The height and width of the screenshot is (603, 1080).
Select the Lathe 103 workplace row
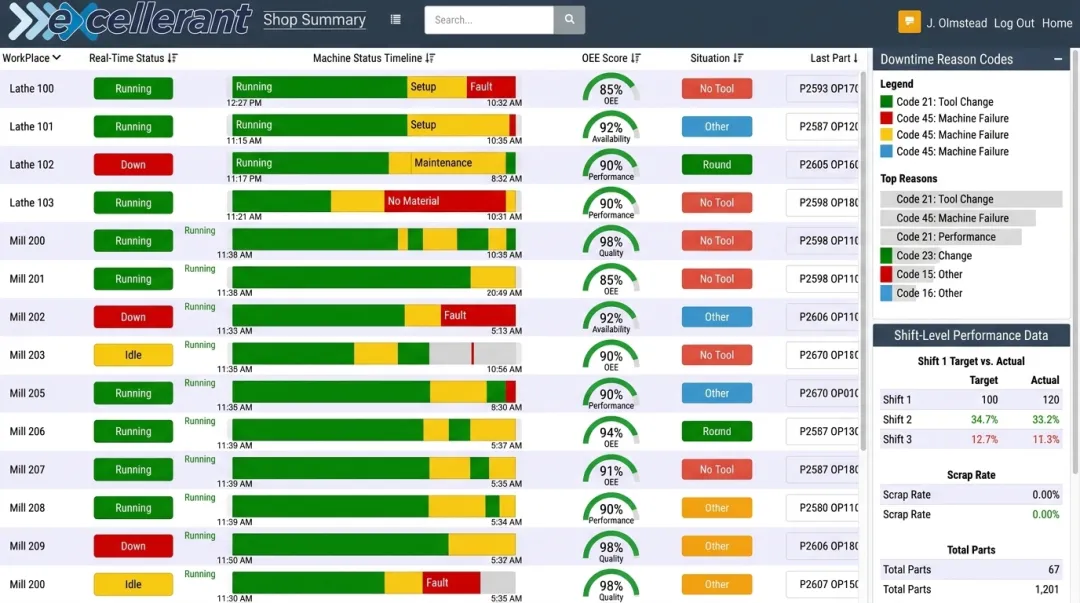click(x=430, y=203)
